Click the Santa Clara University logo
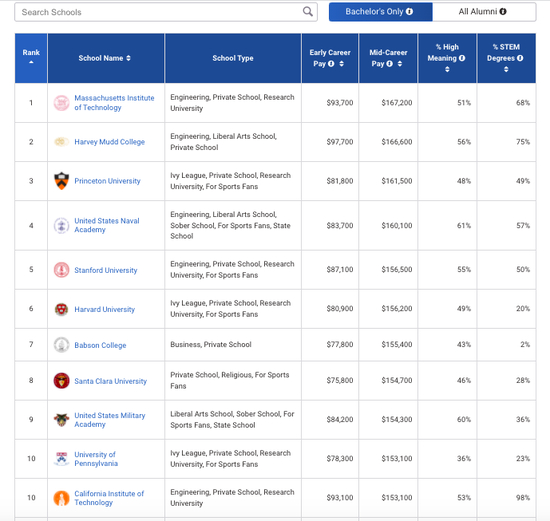 pyautogui.click(x=61, y=381)
